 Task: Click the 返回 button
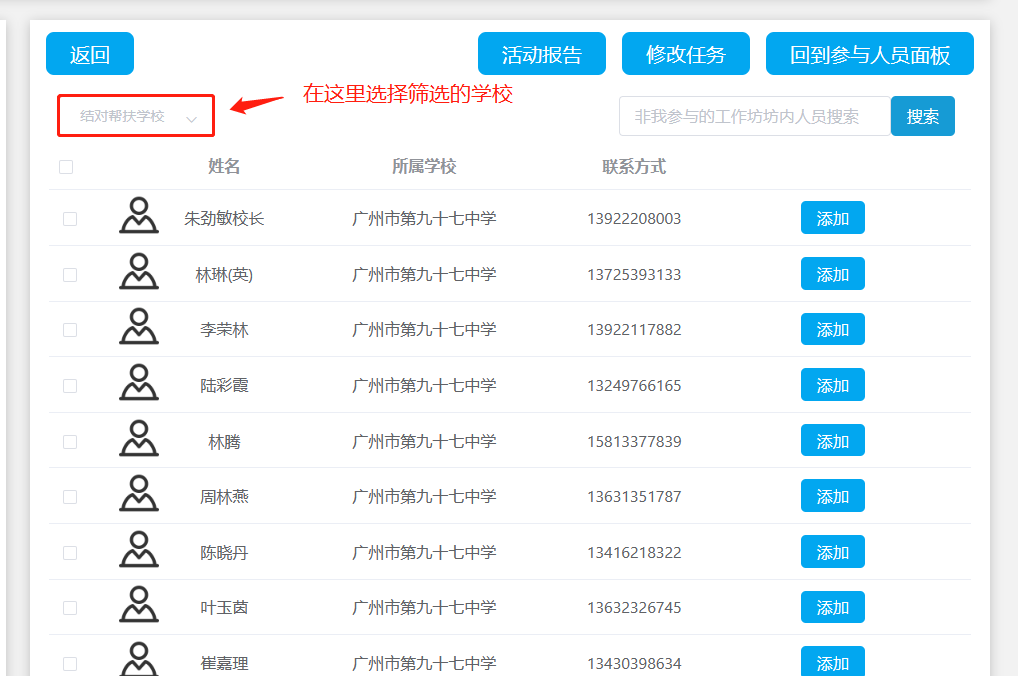pyautogui.click(x=90, y=54)
